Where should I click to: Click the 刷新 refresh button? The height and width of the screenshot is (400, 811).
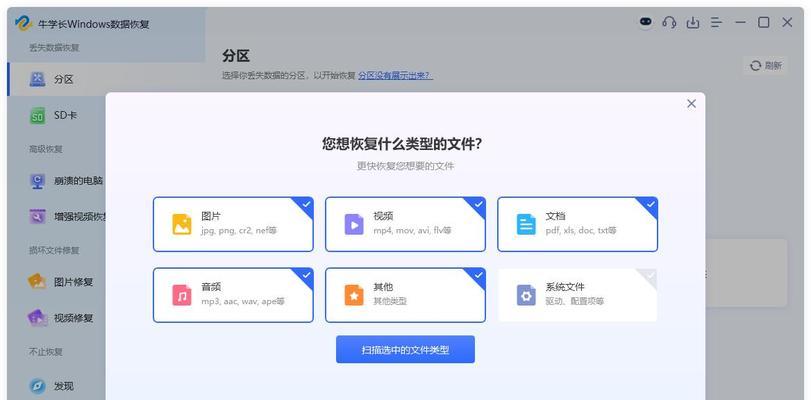click(766, 66)
